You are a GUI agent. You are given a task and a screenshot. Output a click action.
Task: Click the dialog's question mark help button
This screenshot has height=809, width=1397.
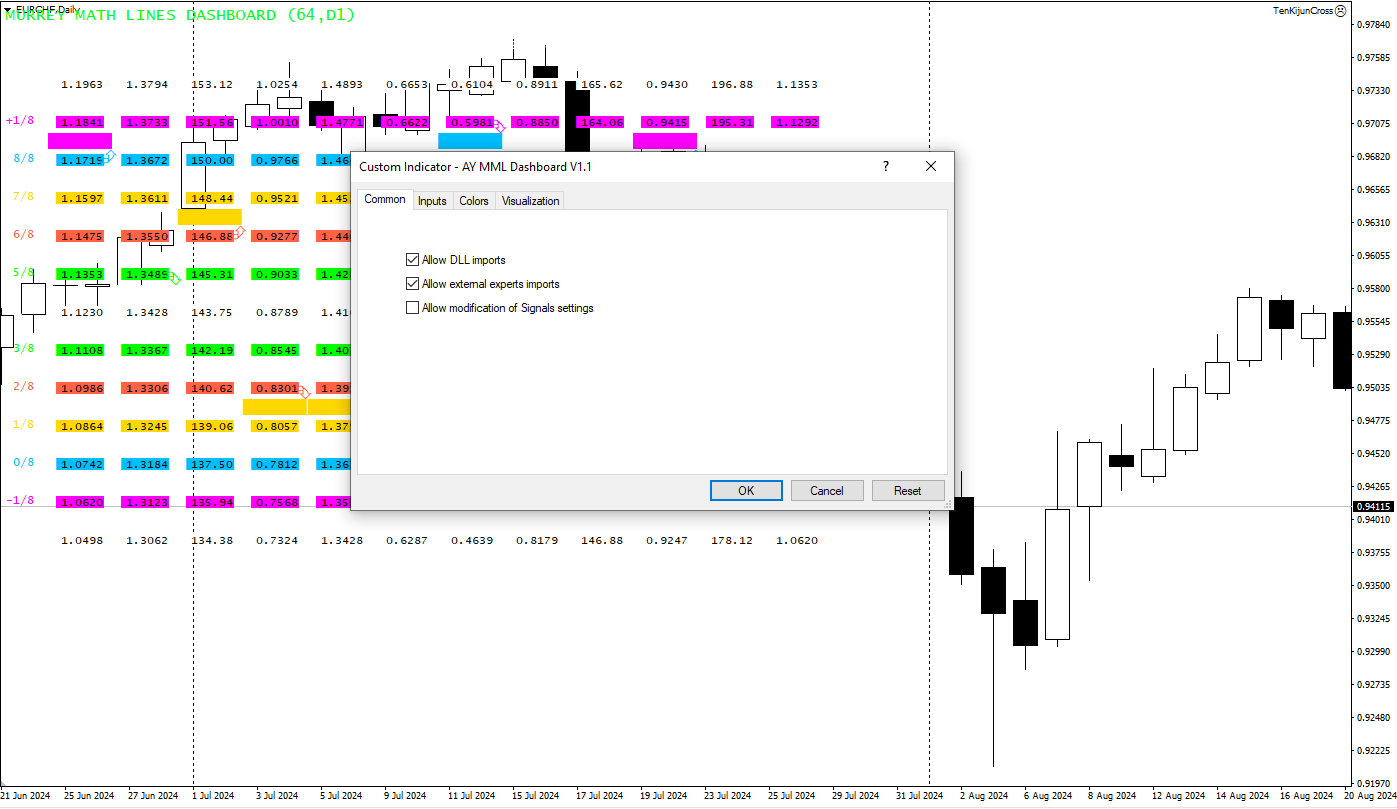pos(885,167)
